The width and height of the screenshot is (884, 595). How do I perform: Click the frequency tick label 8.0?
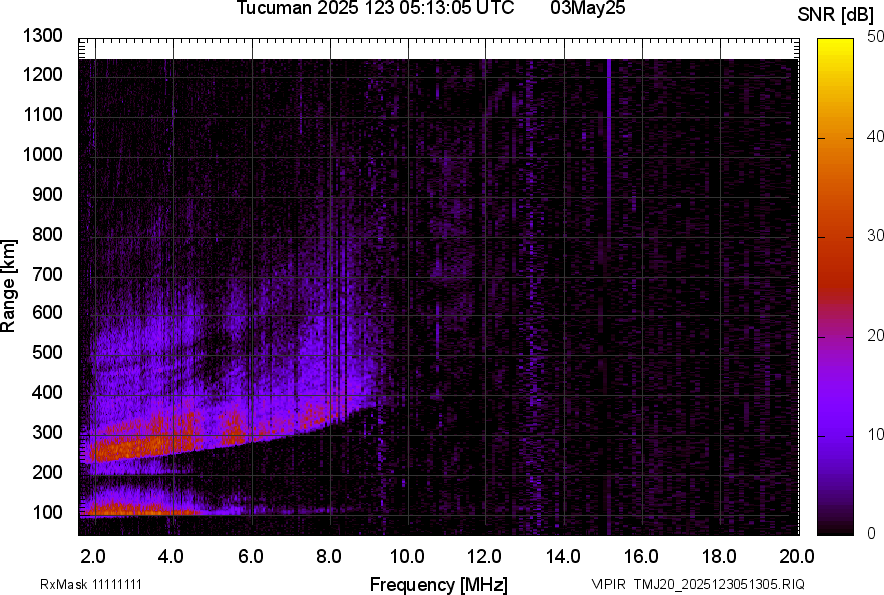click(x=329, y=557)
